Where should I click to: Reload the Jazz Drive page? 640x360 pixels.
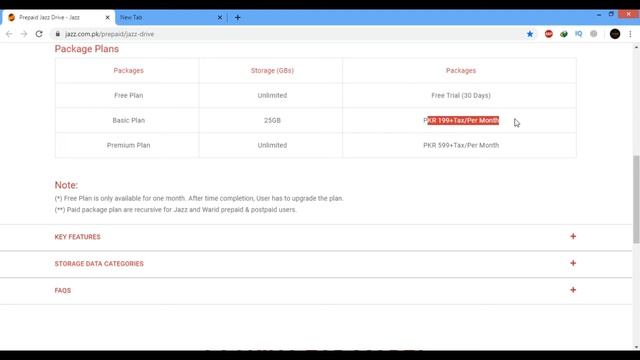click(39, 34)
